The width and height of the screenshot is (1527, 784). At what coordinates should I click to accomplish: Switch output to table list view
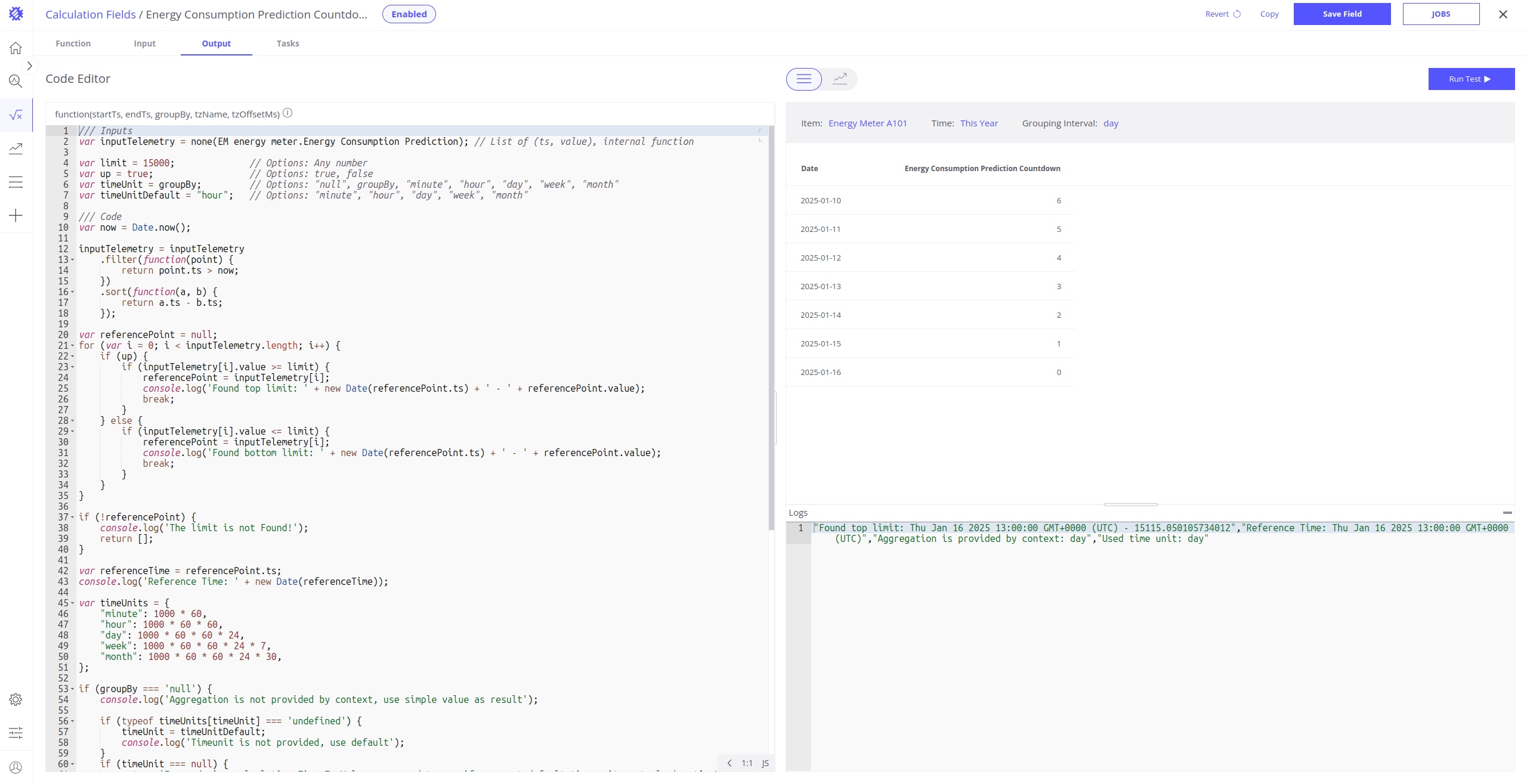[803, 79]
